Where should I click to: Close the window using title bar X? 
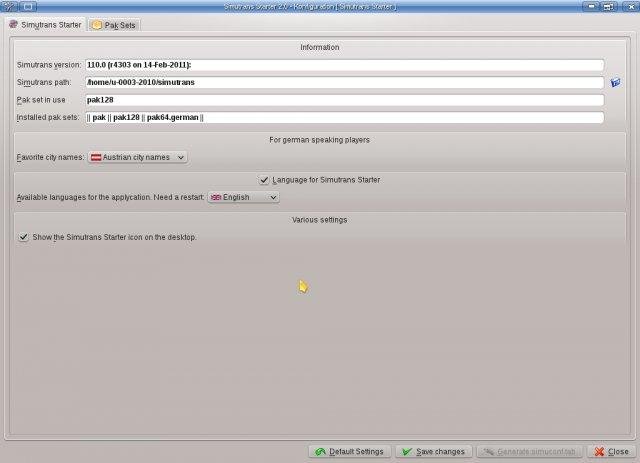click(x=630, y=7)
